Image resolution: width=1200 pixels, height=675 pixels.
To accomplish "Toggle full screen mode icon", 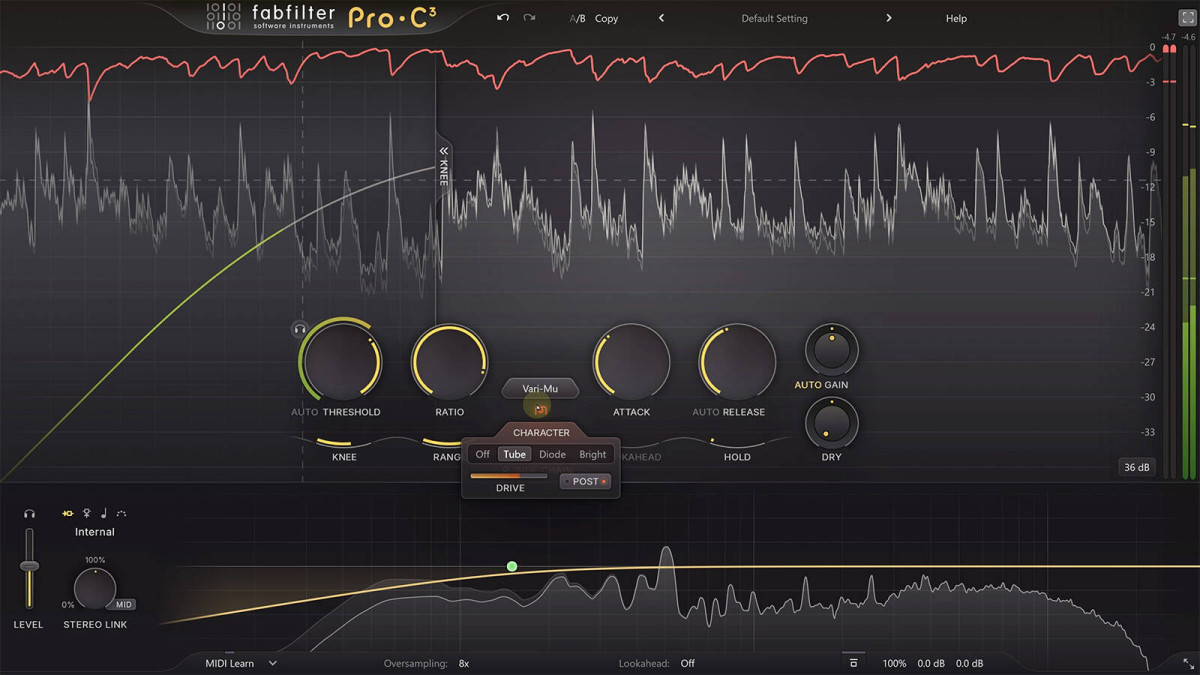I will (1187, 18).
